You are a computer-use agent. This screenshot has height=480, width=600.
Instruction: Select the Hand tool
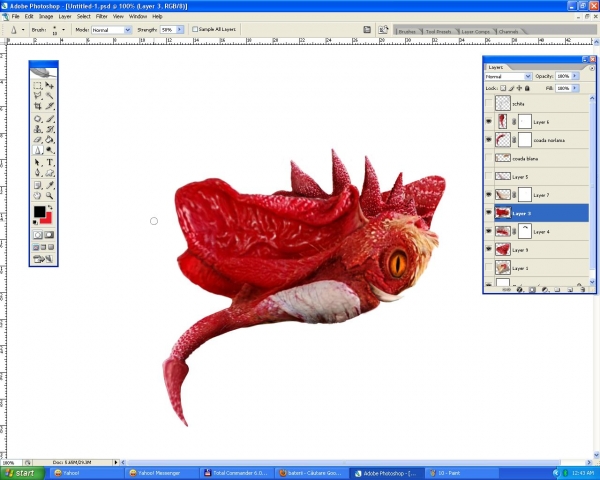click(x=38, y=196)
